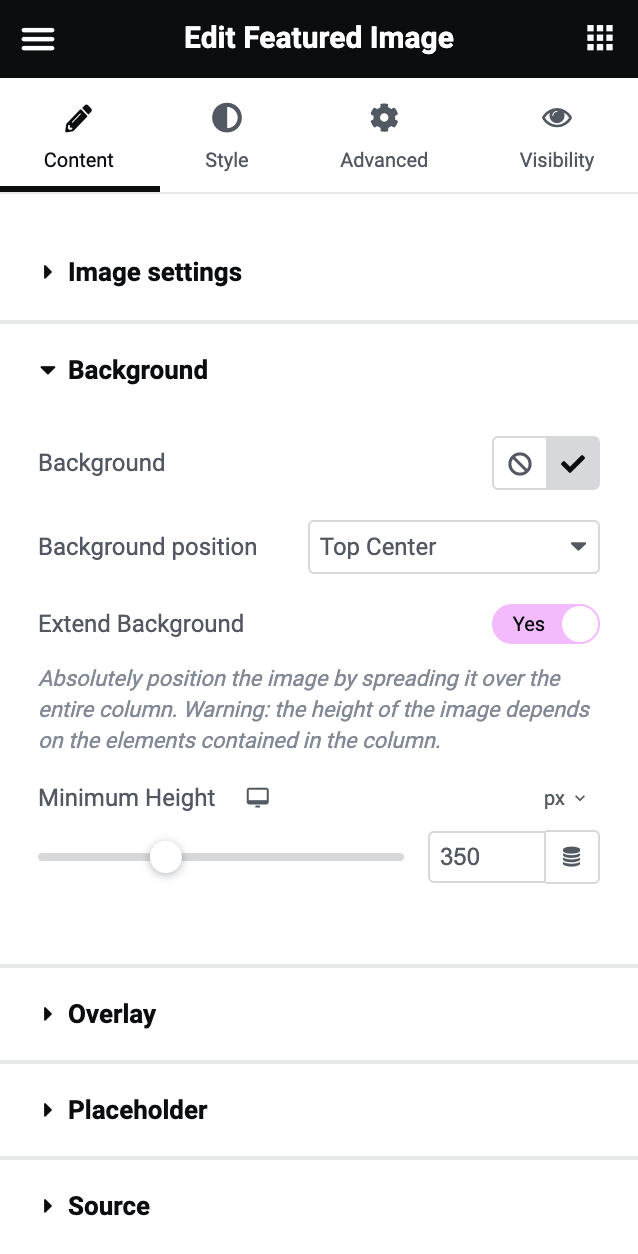Image resolution: width=638 pixels, height=1254 pixels.
Task: Expand the Source section
Action: click(x=108, y=1206)
